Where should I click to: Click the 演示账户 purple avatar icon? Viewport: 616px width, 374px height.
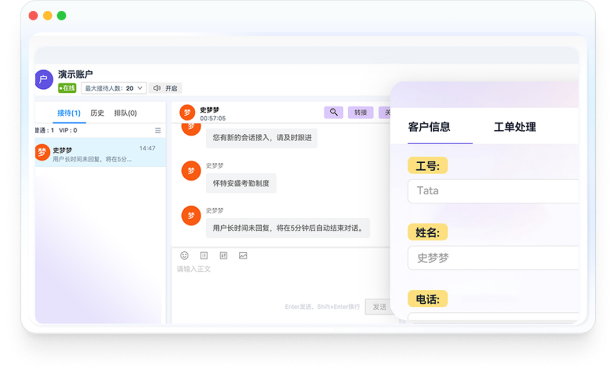click(x=44, y=80)
